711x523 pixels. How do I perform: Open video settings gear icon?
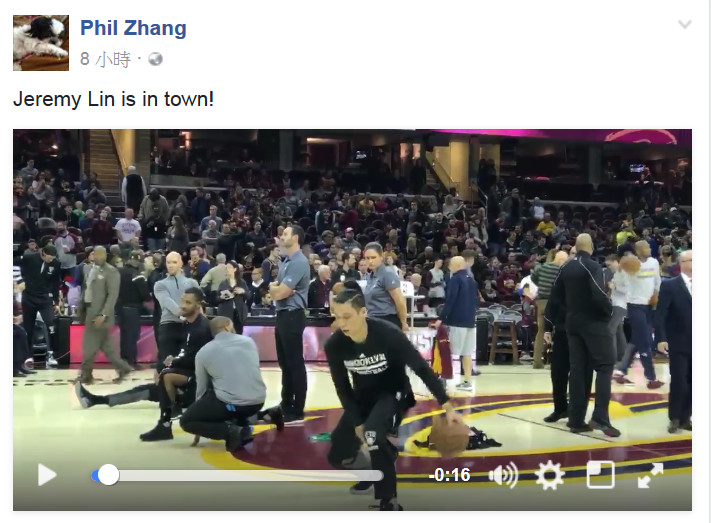550,475
